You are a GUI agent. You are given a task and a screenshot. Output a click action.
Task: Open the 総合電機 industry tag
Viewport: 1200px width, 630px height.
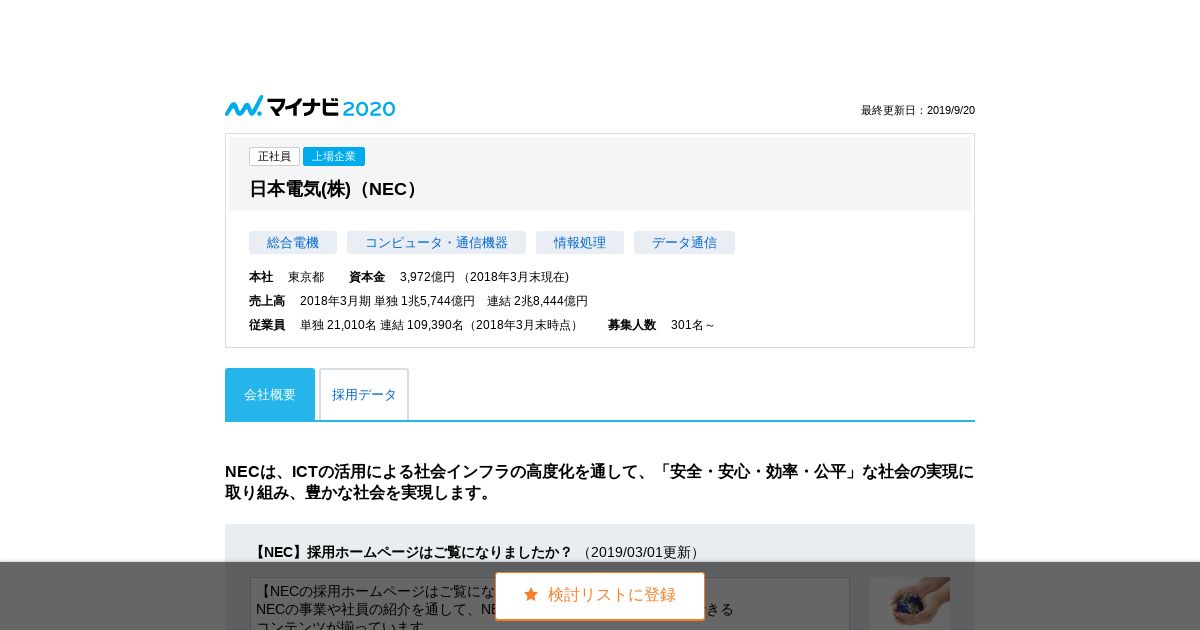[293, 243]
